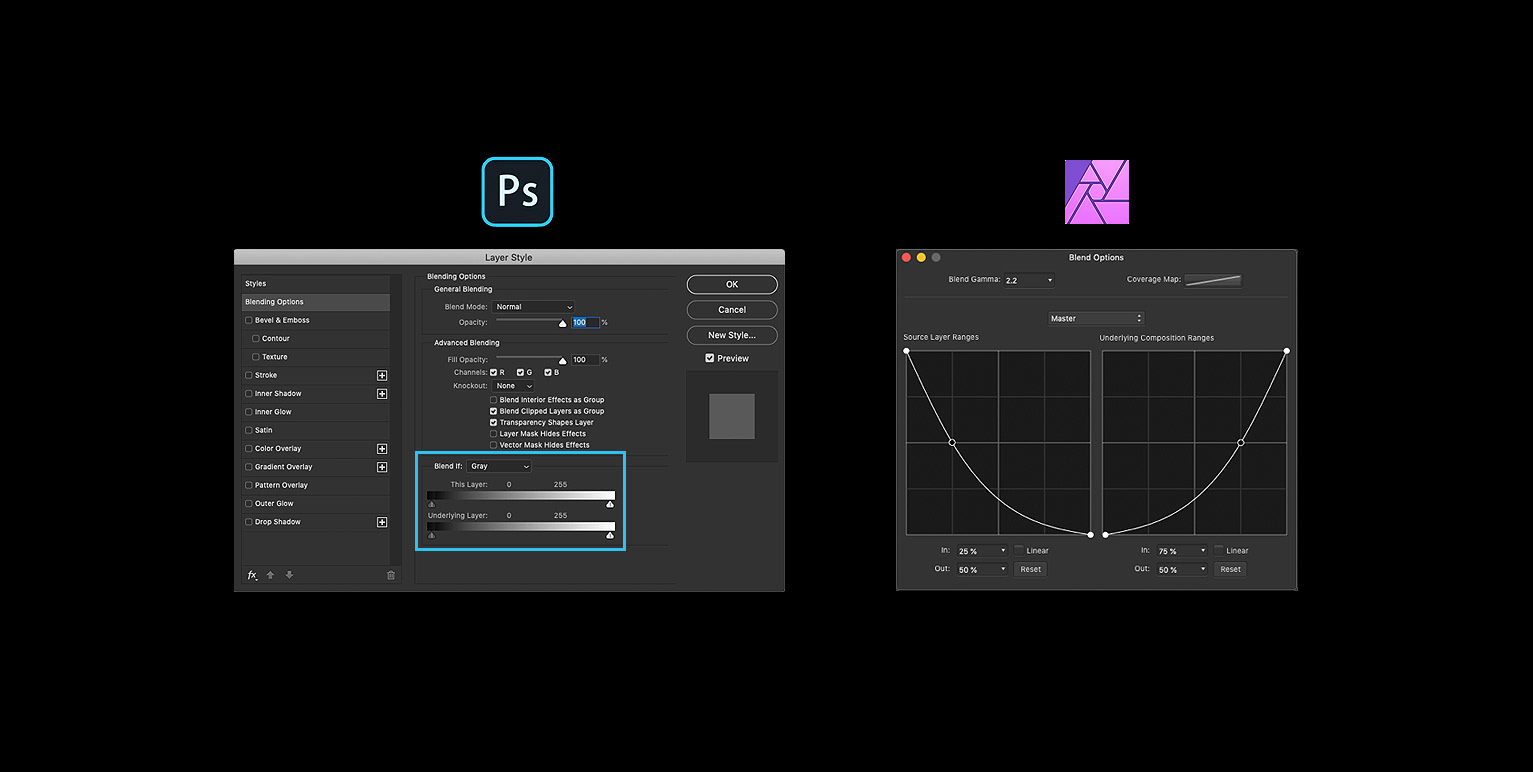Open the underlying Out 50 % dropdown
The height and width of the screenshot is (772, 1533).
coord(1182,570)
